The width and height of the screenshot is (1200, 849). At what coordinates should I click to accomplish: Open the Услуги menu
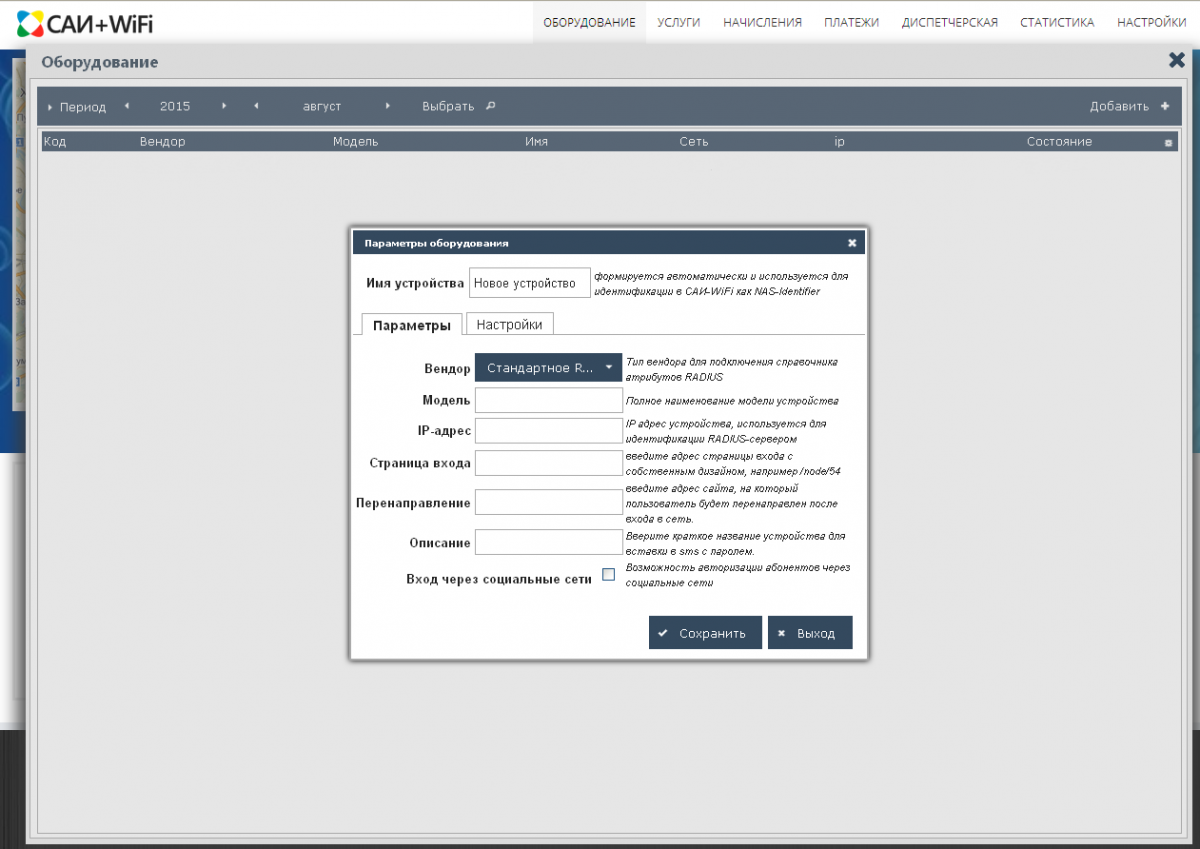(x=679, y=22)
